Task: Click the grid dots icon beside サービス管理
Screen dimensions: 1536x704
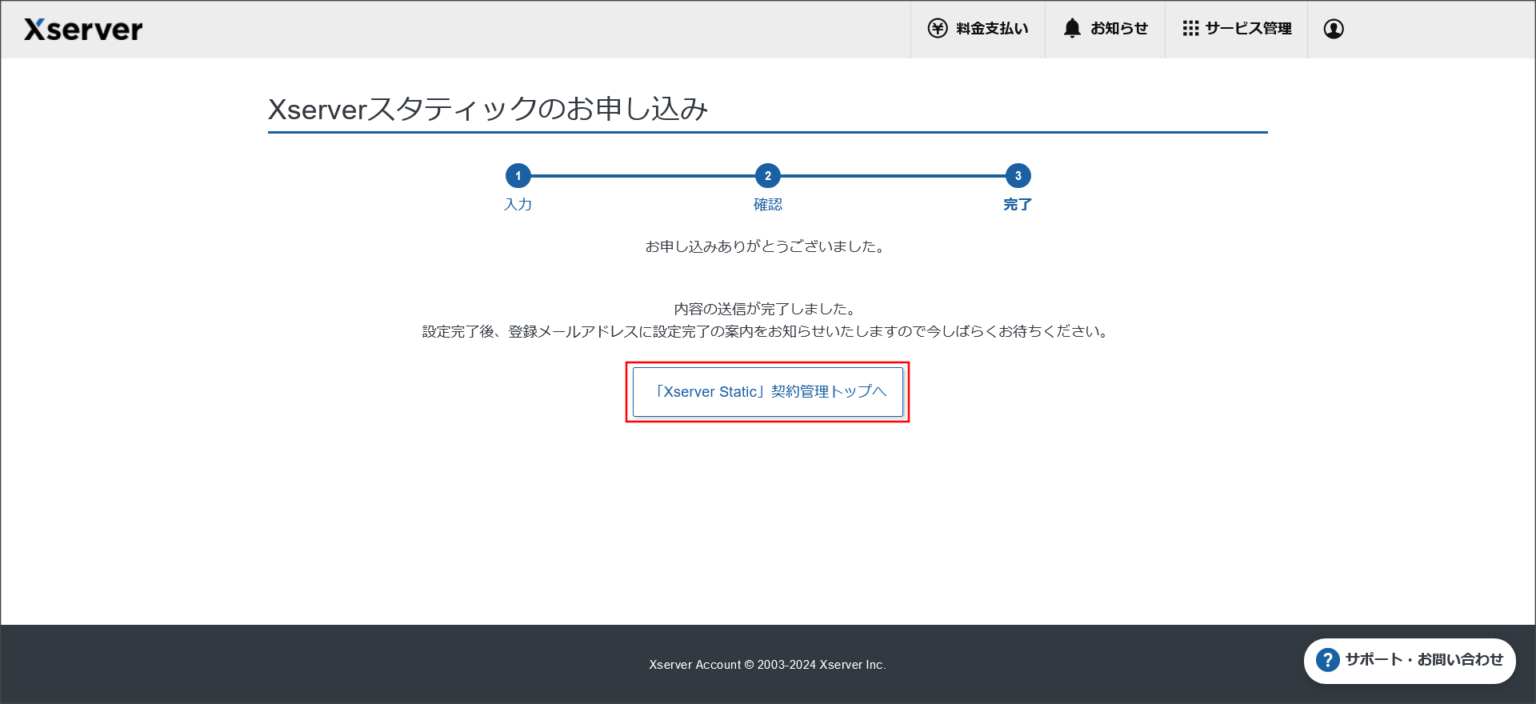Action: click(x=1190, y=28)
